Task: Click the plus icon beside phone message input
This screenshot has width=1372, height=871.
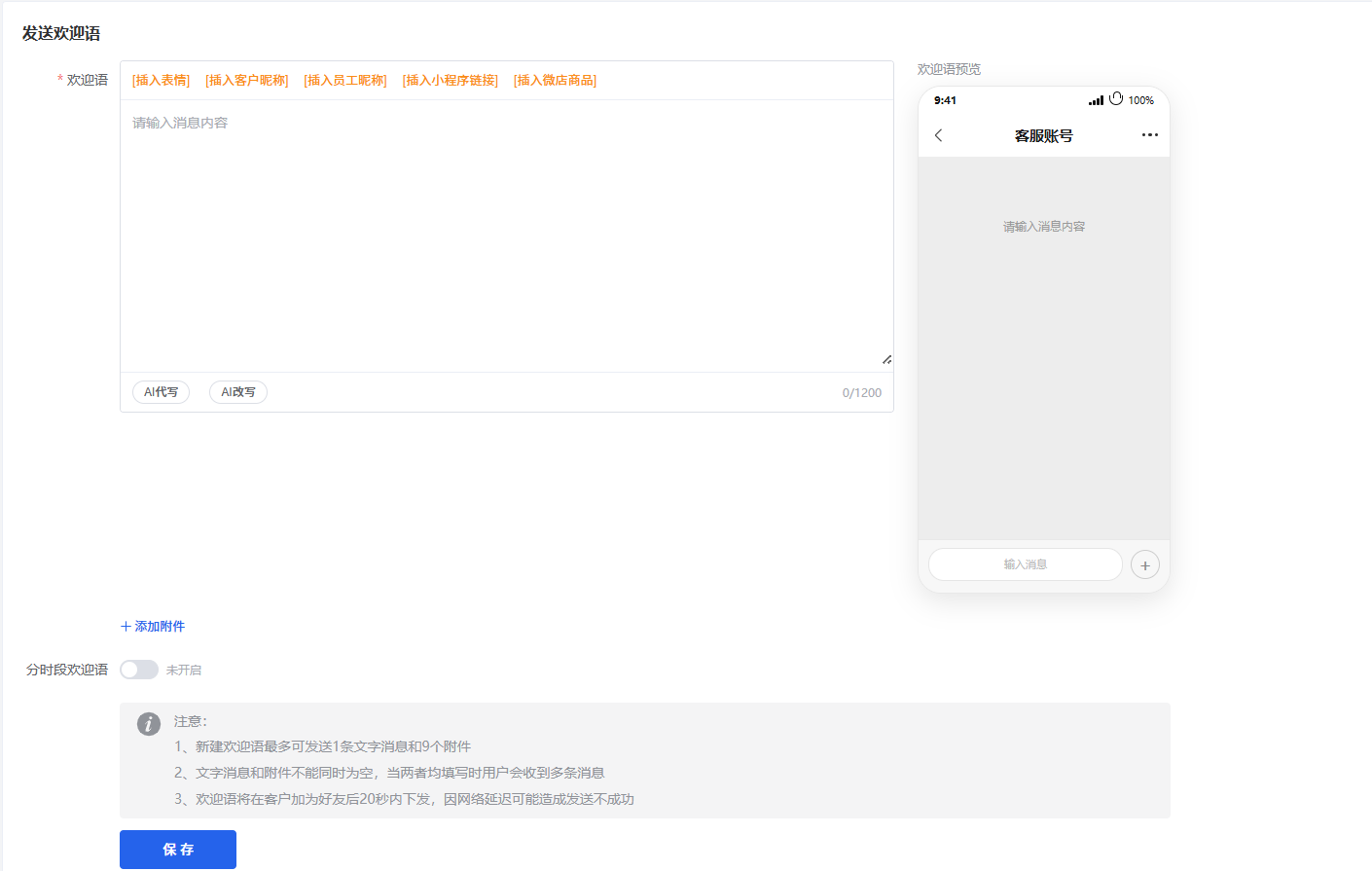Action: pyautogui.click(x=1145, y=565)
